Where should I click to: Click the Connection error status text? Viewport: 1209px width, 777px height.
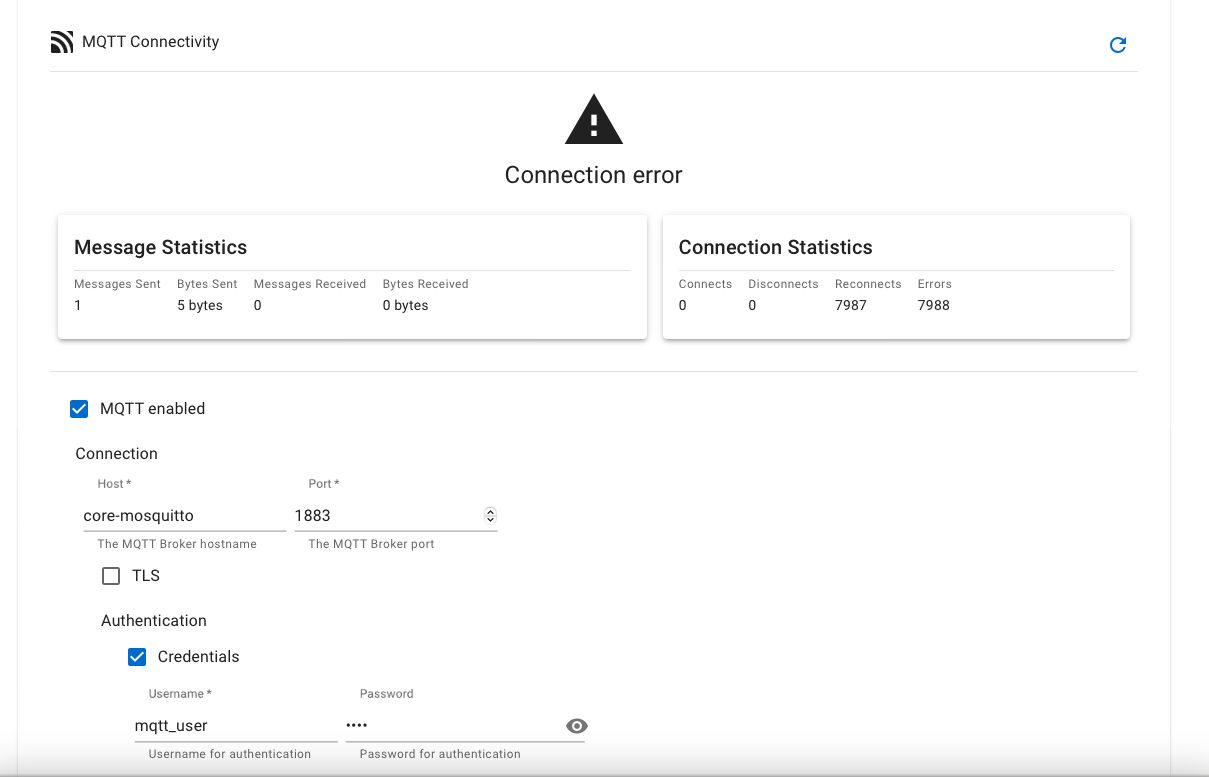click(x=593, y=175)
